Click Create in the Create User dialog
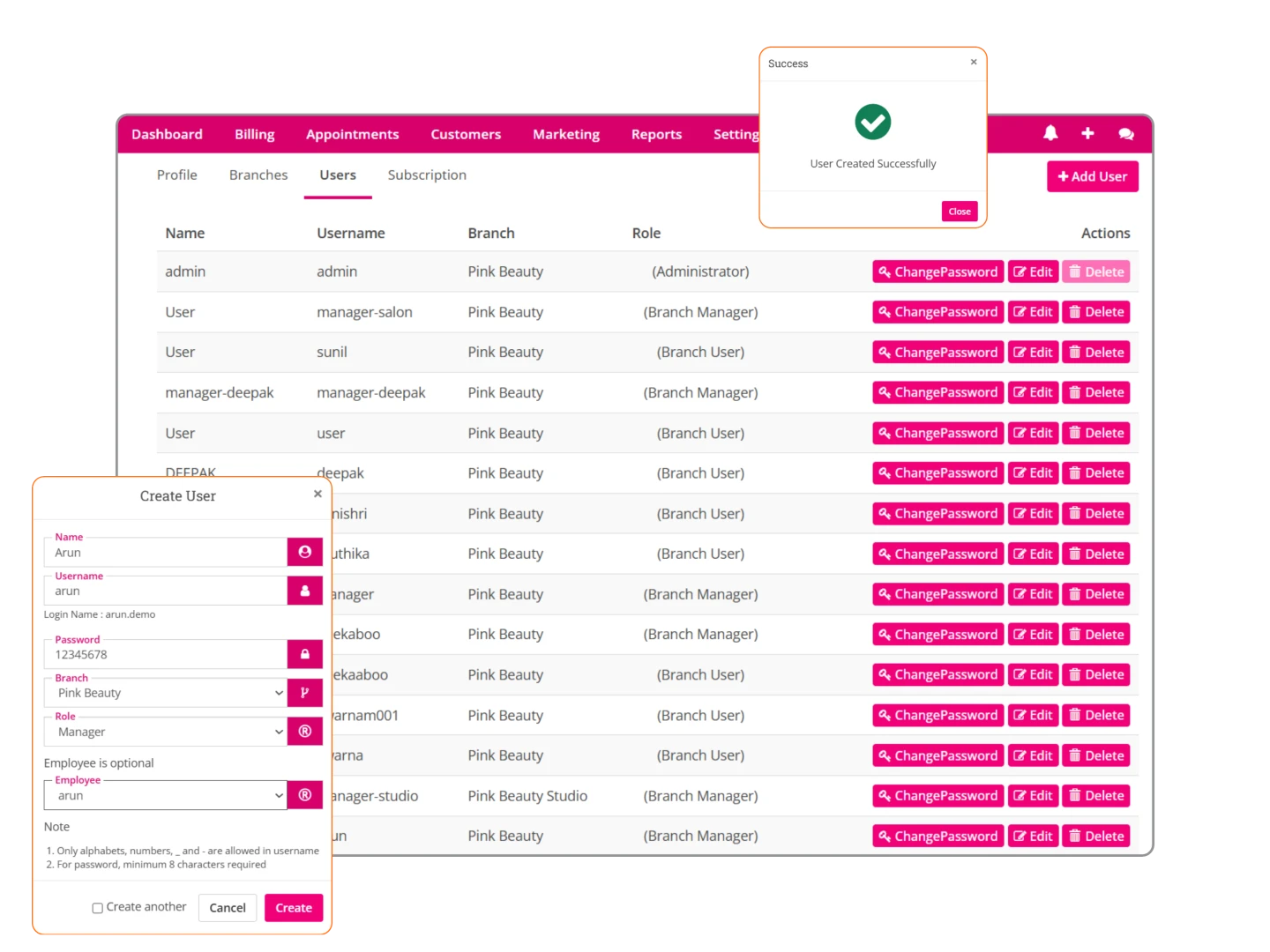Screen dimensions: 1270x952 pos(294,908)
